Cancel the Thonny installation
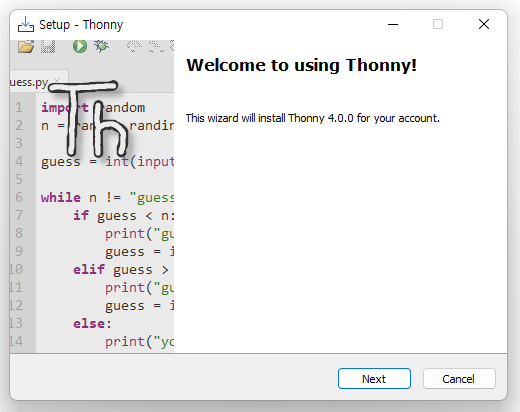The height and width of the screenshot is (412, 520). [x=459, y=379]
